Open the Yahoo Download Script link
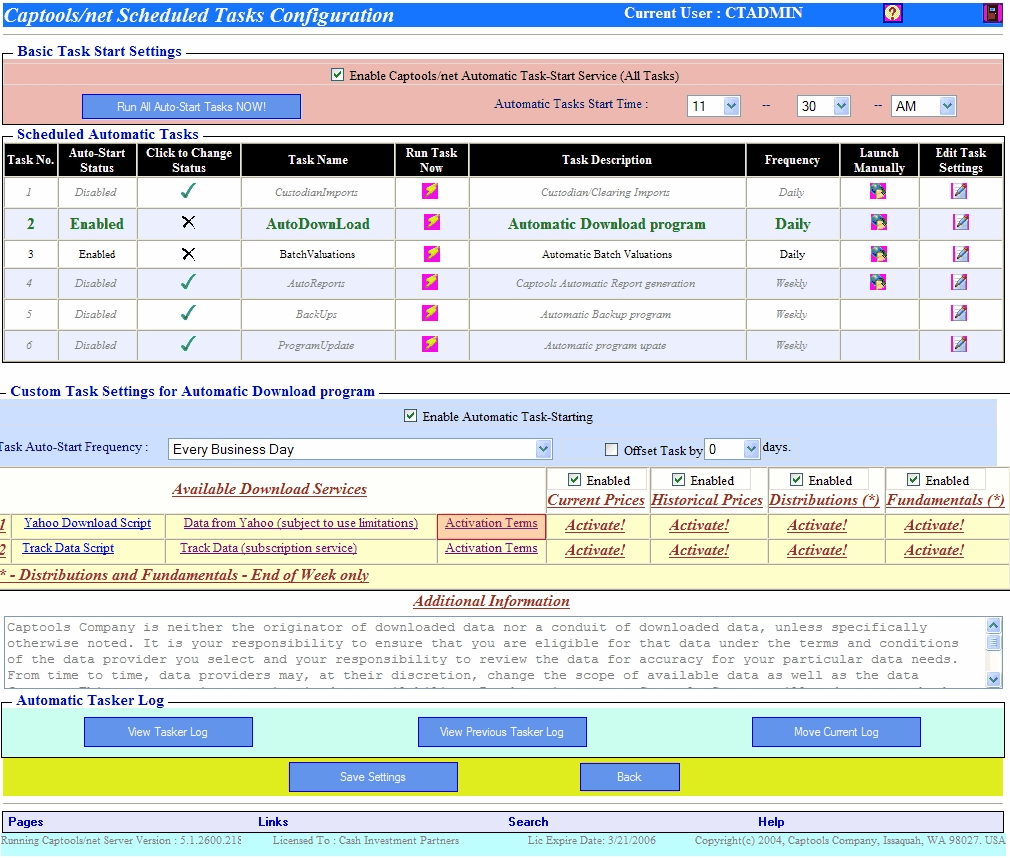Screen dimensions: 1010x860 coord(88,523)
